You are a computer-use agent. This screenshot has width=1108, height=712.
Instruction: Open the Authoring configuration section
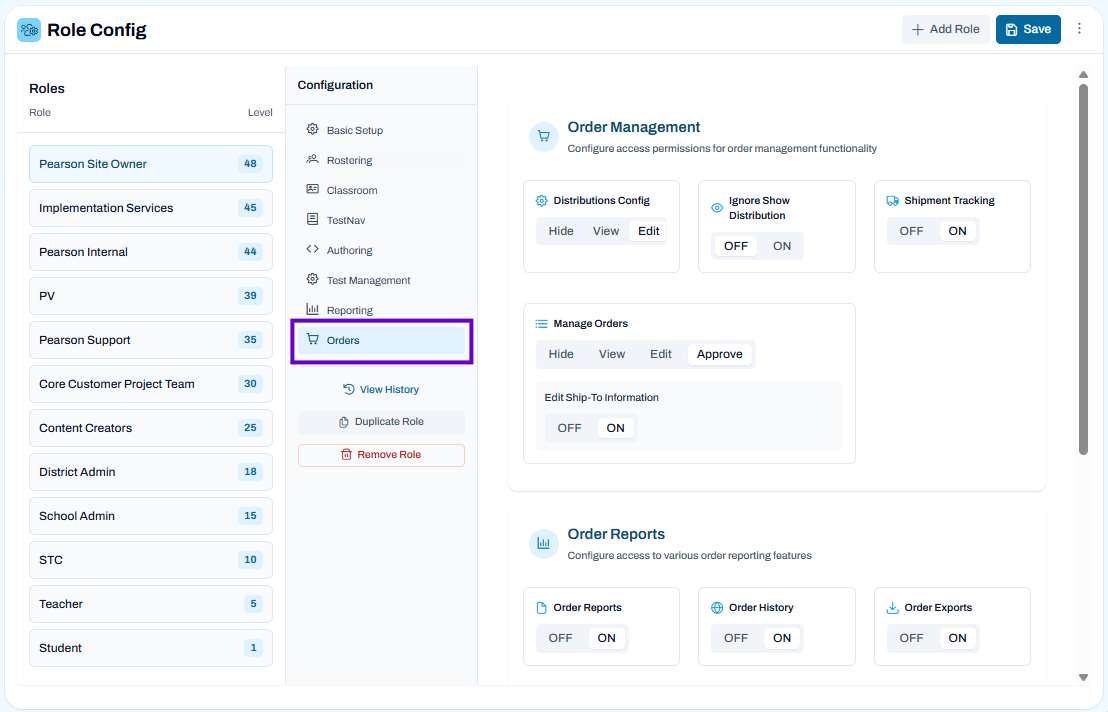[x=382, y=250]
